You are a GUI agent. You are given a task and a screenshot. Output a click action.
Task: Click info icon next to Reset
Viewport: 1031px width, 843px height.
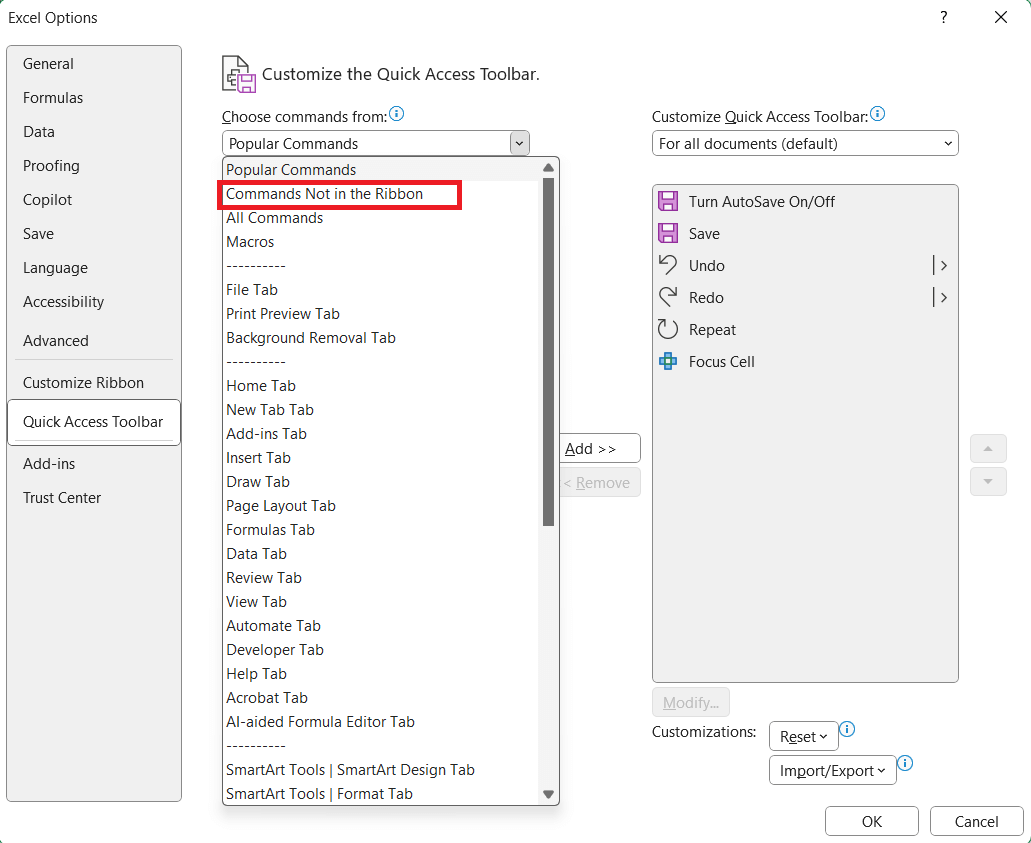(x=848, y=729)
